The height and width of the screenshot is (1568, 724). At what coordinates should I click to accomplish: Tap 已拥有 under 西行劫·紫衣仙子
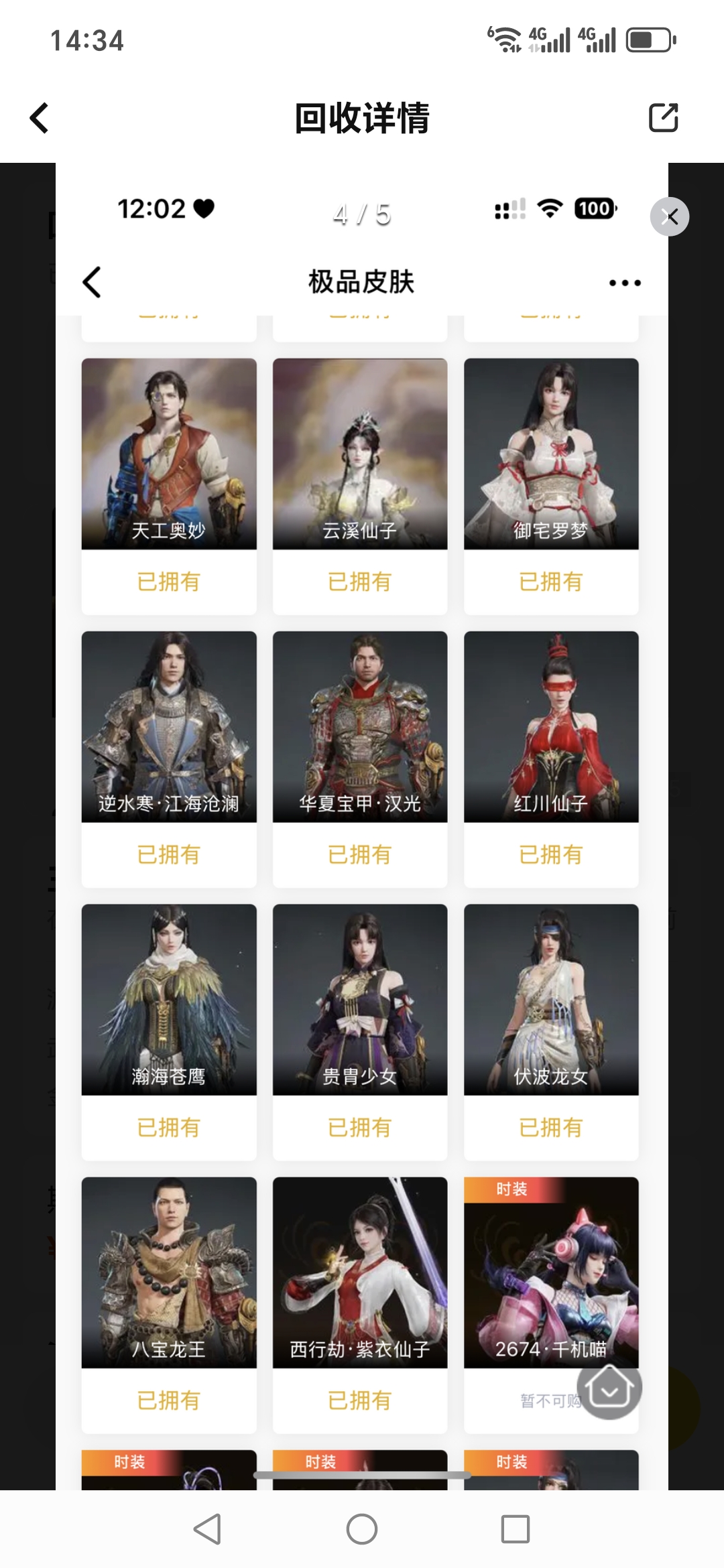[x=360, y=1400]
